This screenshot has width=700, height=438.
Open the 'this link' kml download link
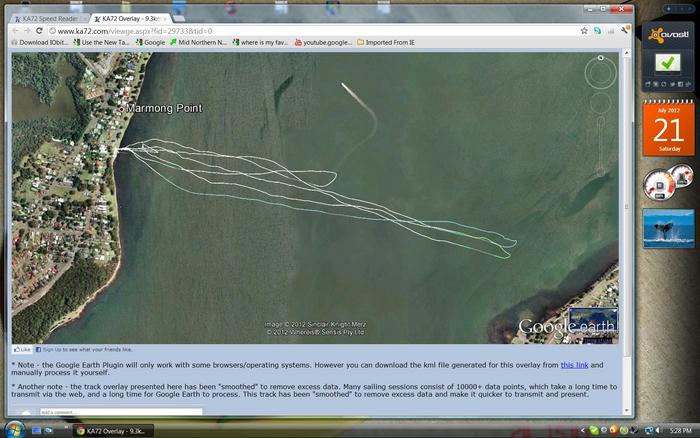(574, 365)
